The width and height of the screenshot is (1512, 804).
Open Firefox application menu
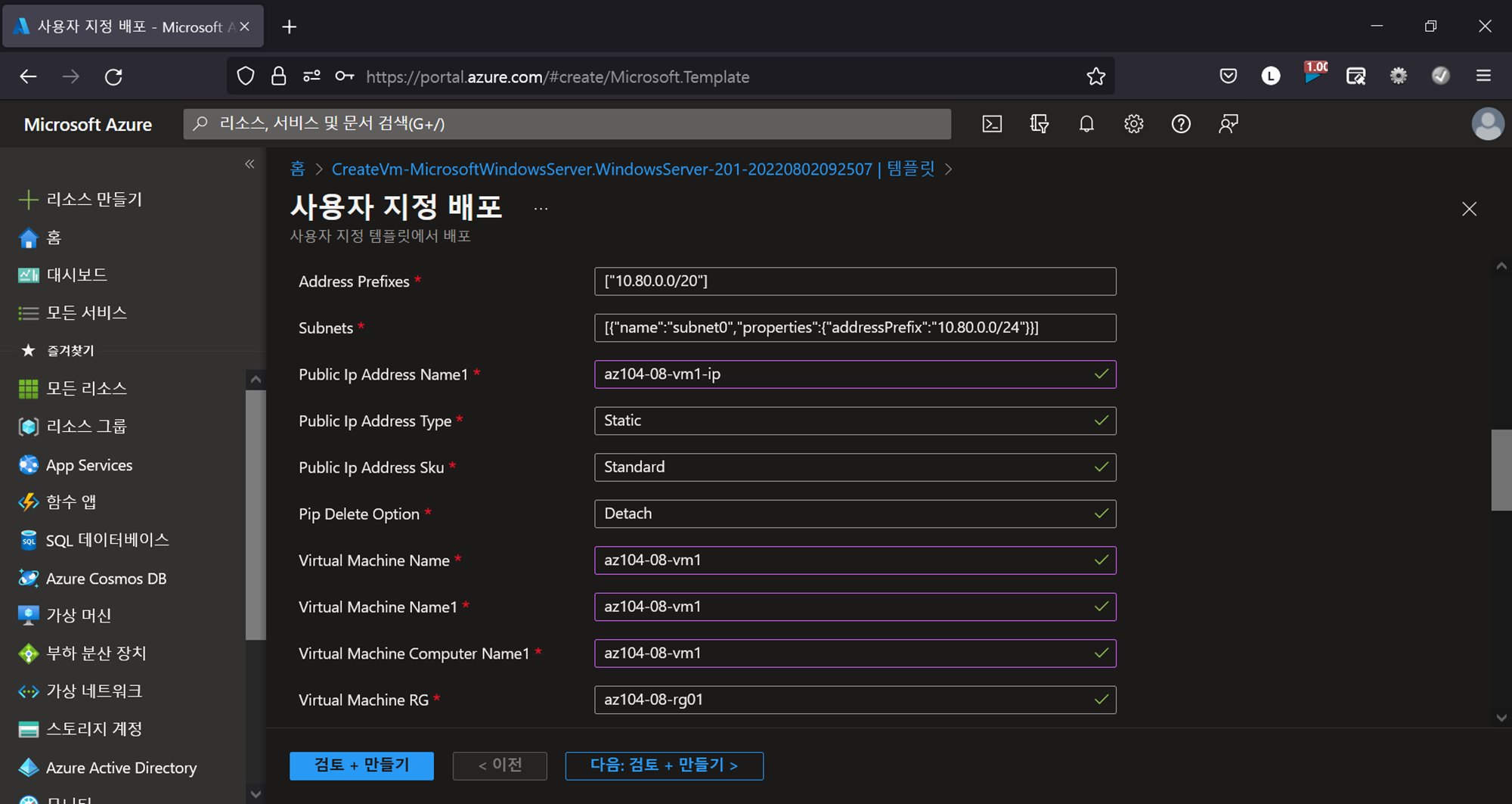click(x=1483, y=76)
